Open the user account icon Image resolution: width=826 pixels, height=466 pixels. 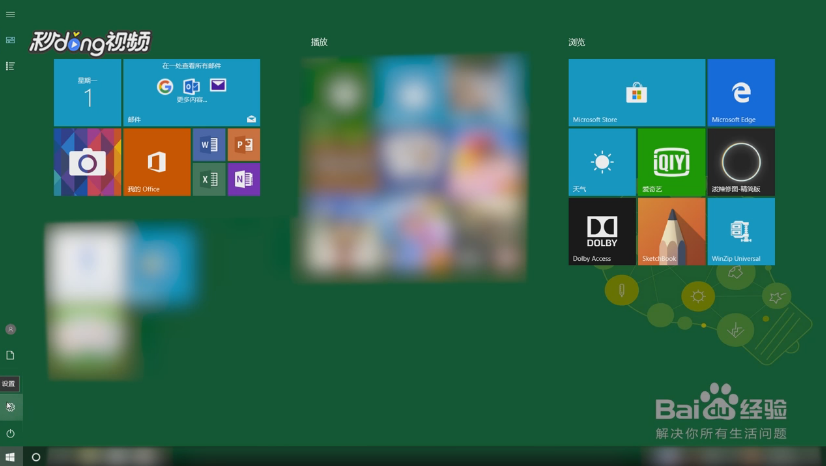click(x=10, y=330)
